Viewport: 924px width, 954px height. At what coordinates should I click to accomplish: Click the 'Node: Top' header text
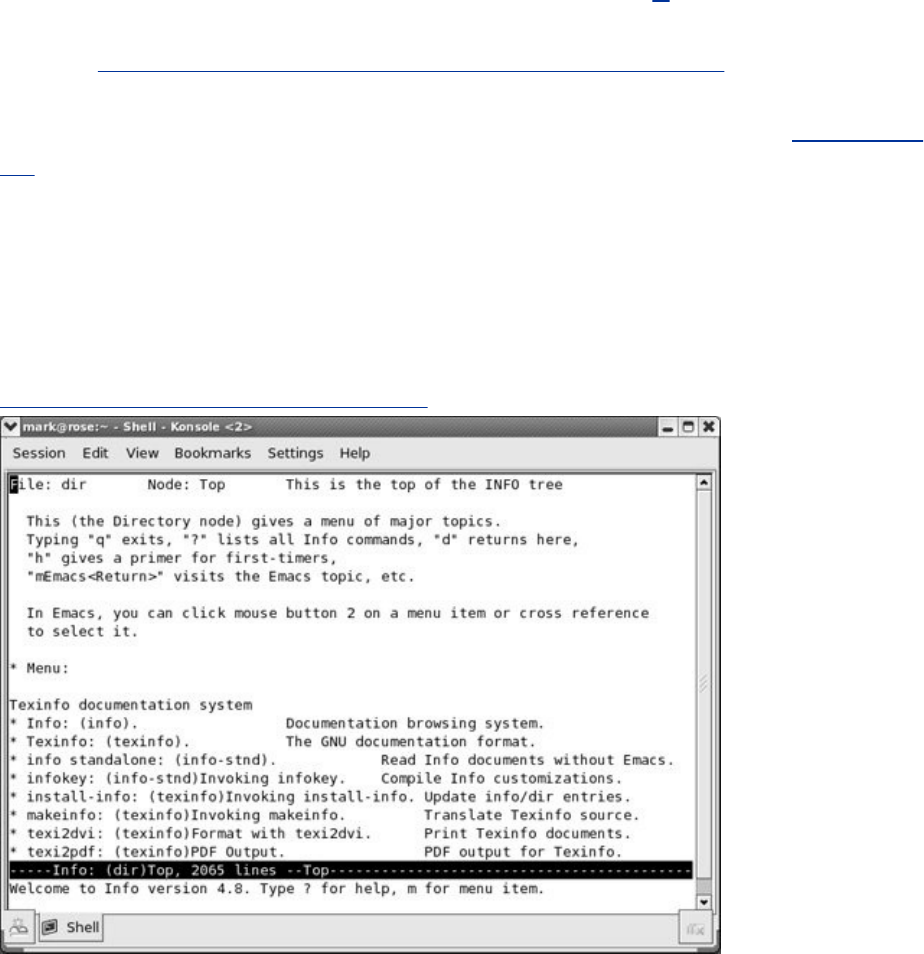[x=186, y=485]
